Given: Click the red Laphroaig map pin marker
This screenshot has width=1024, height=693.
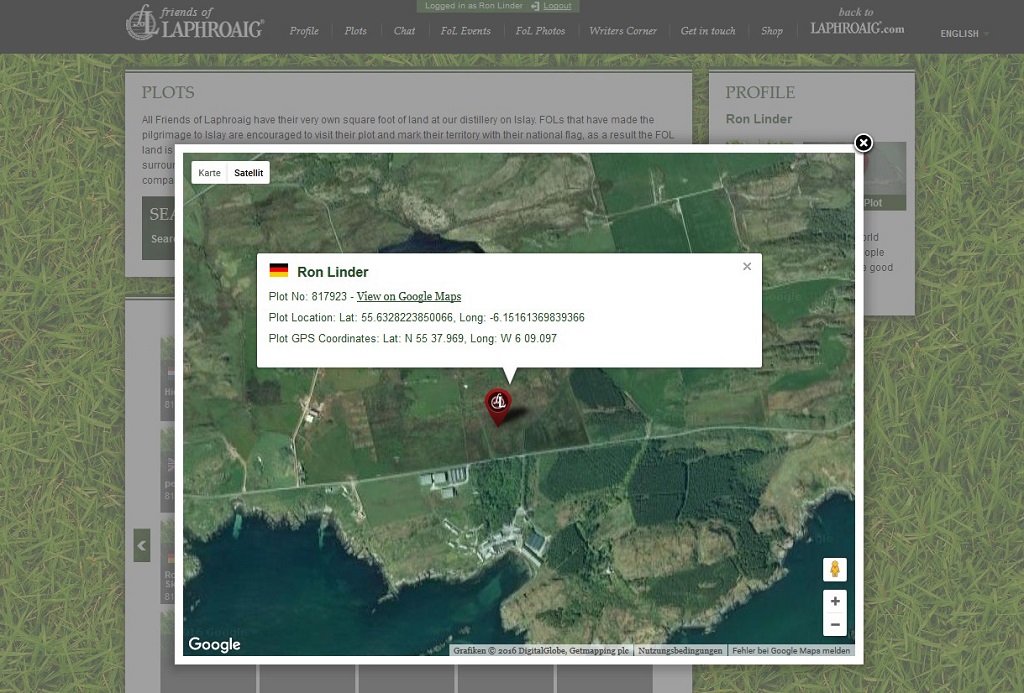Looking at the screenshot, I should coord(498,403).
